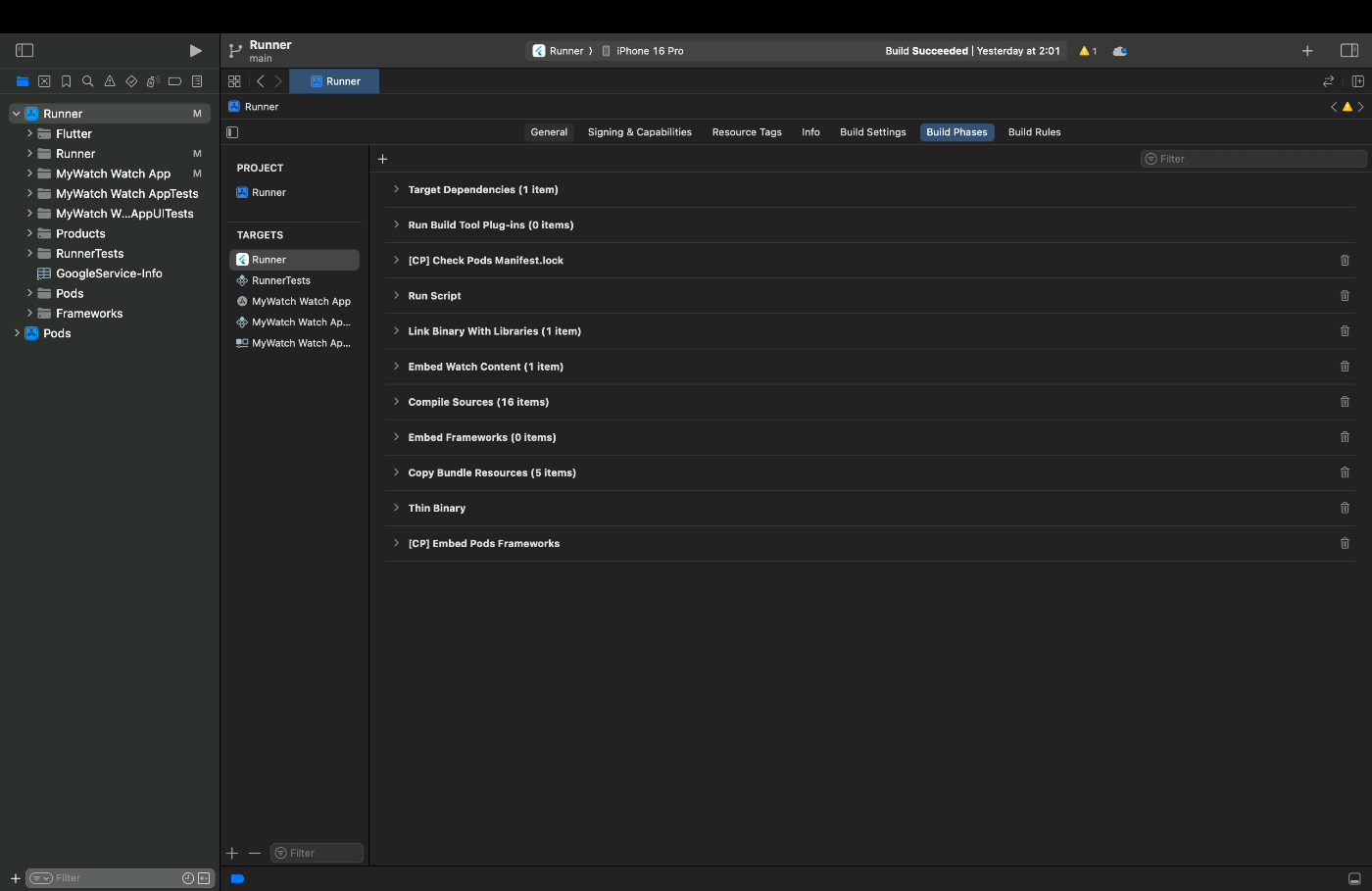Open the Report navigator
This screenshot has height=891, width=1372.
[197, 81]
